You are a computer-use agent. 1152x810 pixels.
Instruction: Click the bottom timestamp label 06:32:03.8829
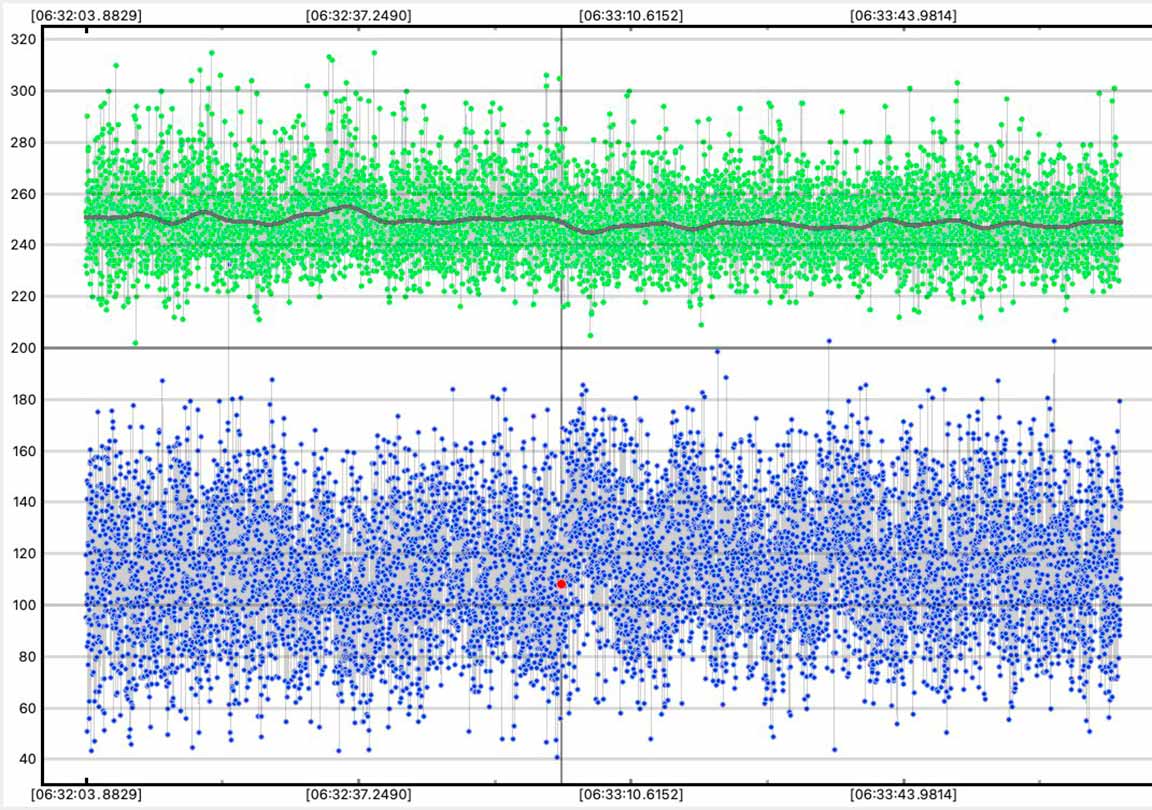(86, 794)
